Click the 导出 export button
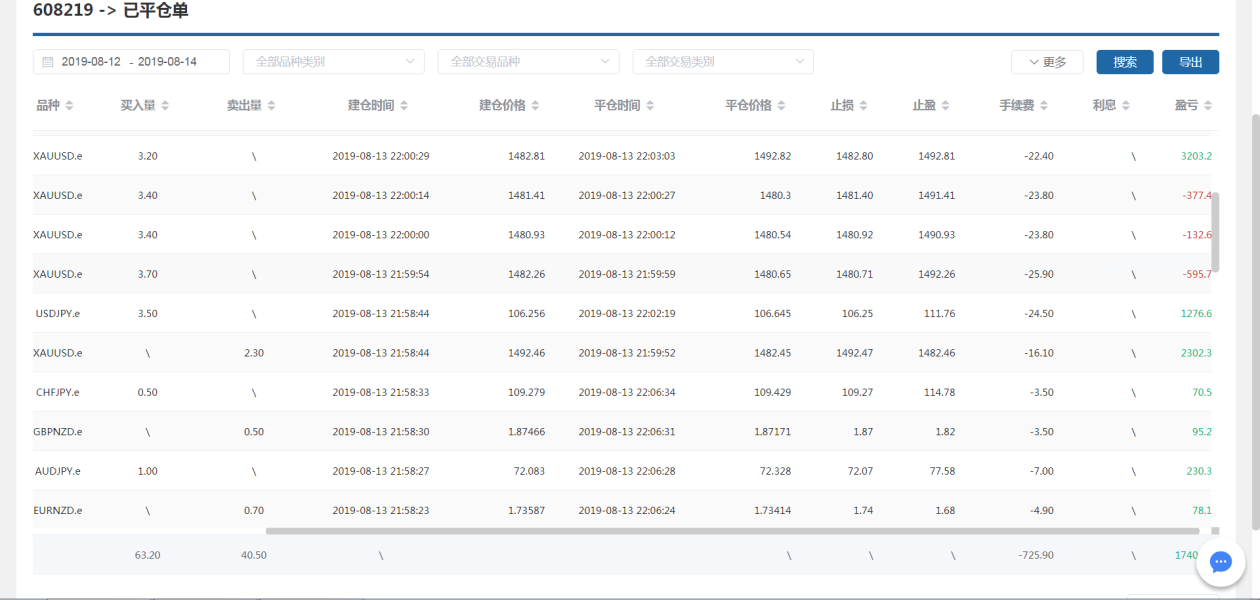1260x600 pixels. point(1190,62)
